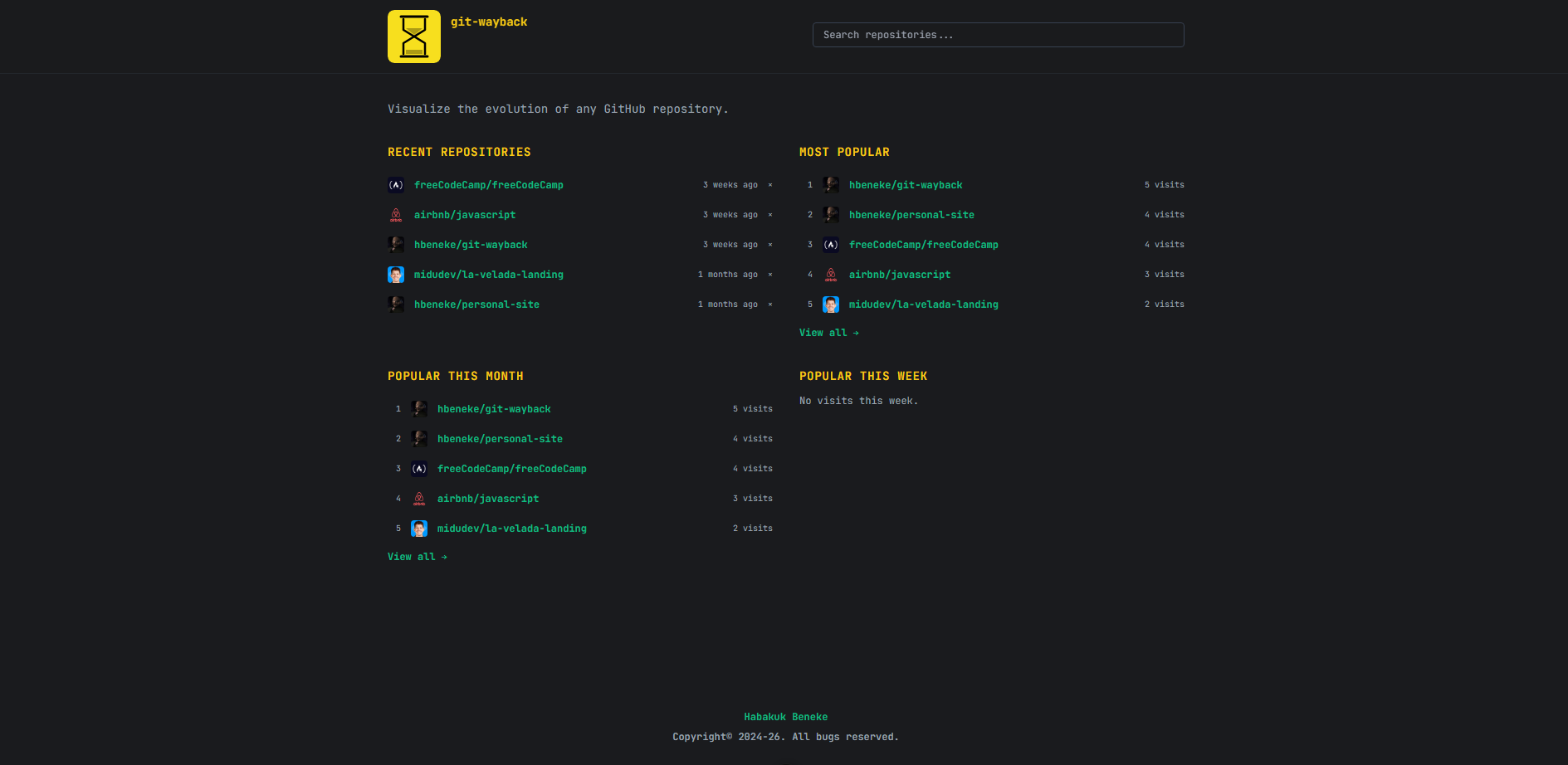Remove hbeneke/git-wayback from recent list
This screenshot has width=1568, height=765.
pos(770,245)
